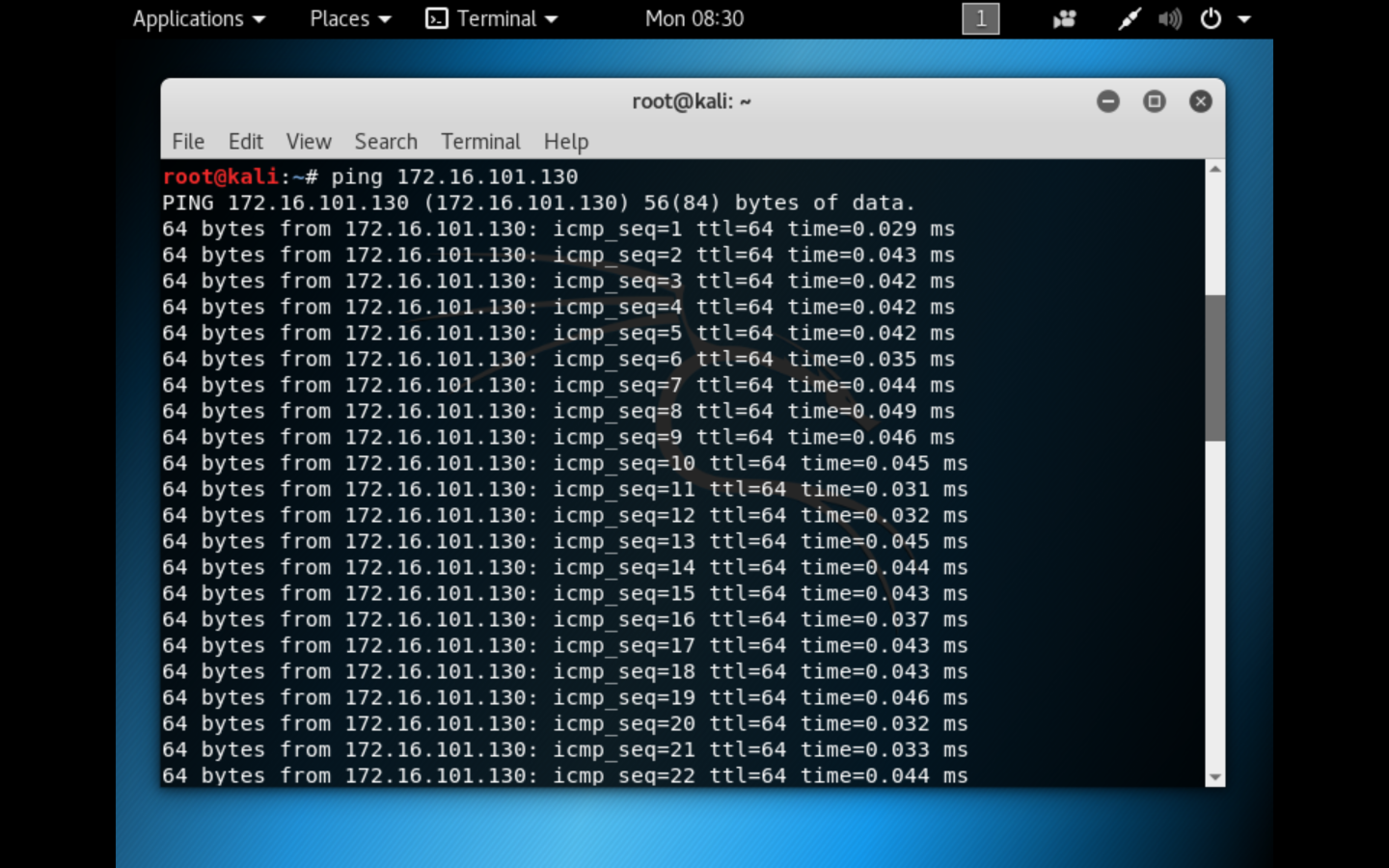Minimize the root@kali terminal window
The width and height of the screenshot is (1389, 868).
coord(1108,102)
